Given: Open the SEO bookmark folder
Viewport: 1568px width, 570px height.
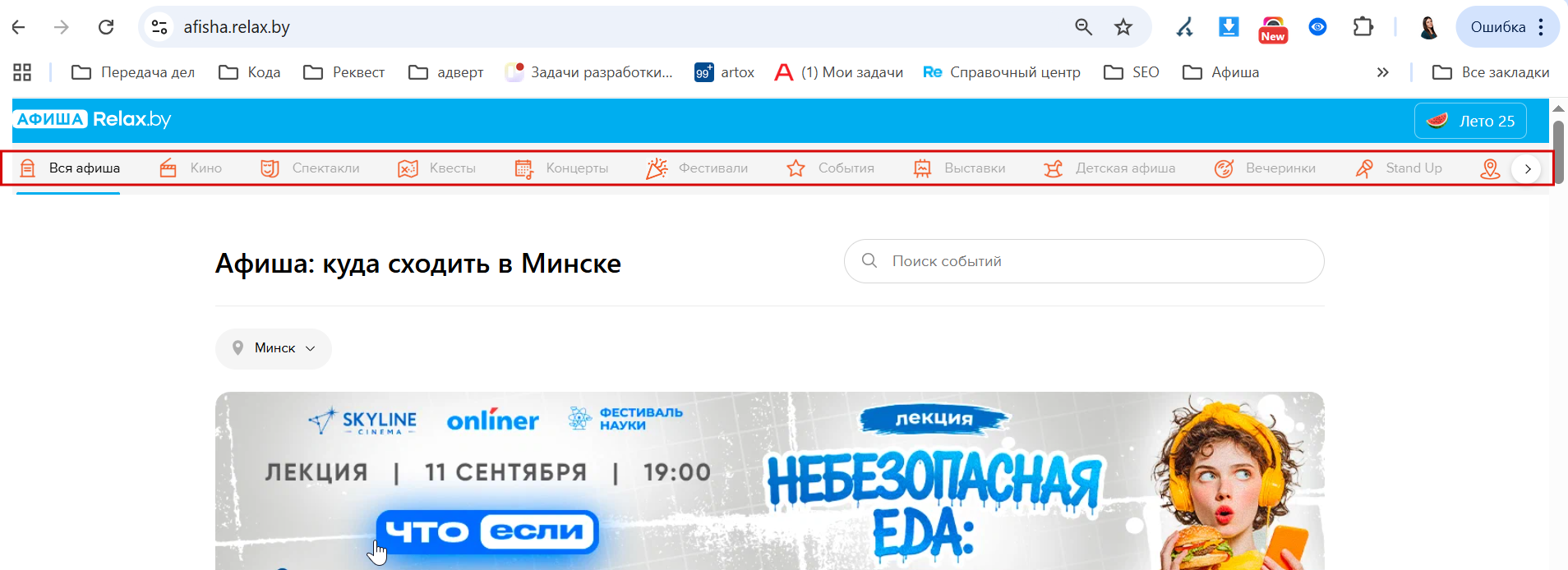Looking at the screenshot, I should click(x=1131, y=72).
